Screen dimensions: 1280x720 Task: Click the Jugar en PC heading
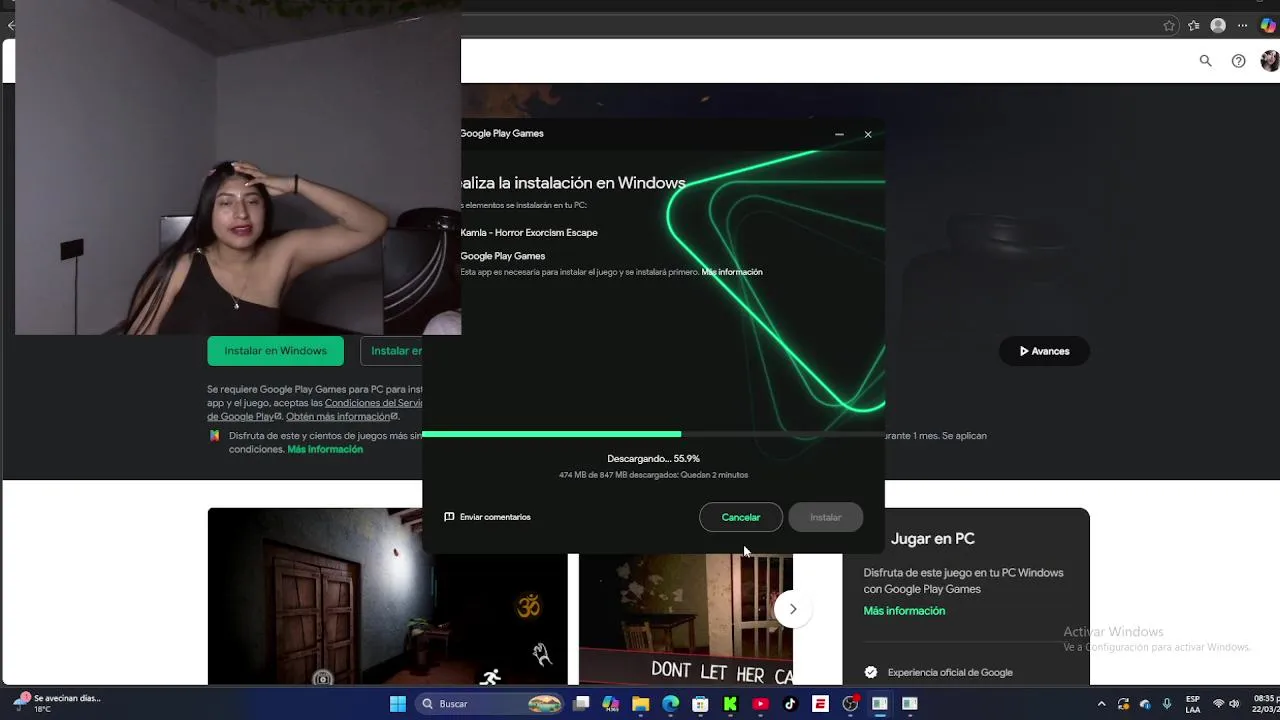pyautogui.click(x=933, y=539)
